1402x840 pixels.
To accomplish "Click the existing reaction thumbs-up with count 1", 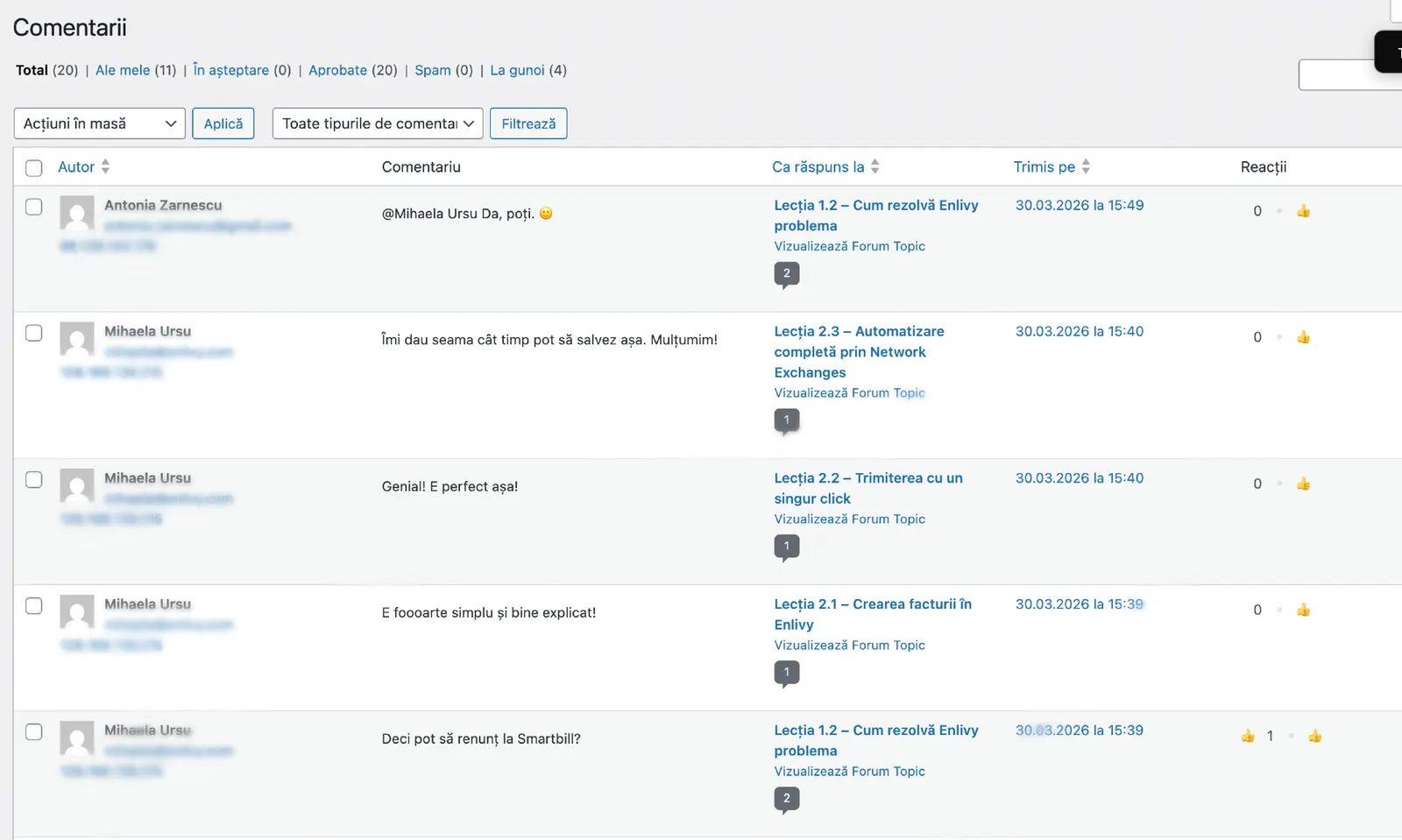I will tap(1248, 736).
